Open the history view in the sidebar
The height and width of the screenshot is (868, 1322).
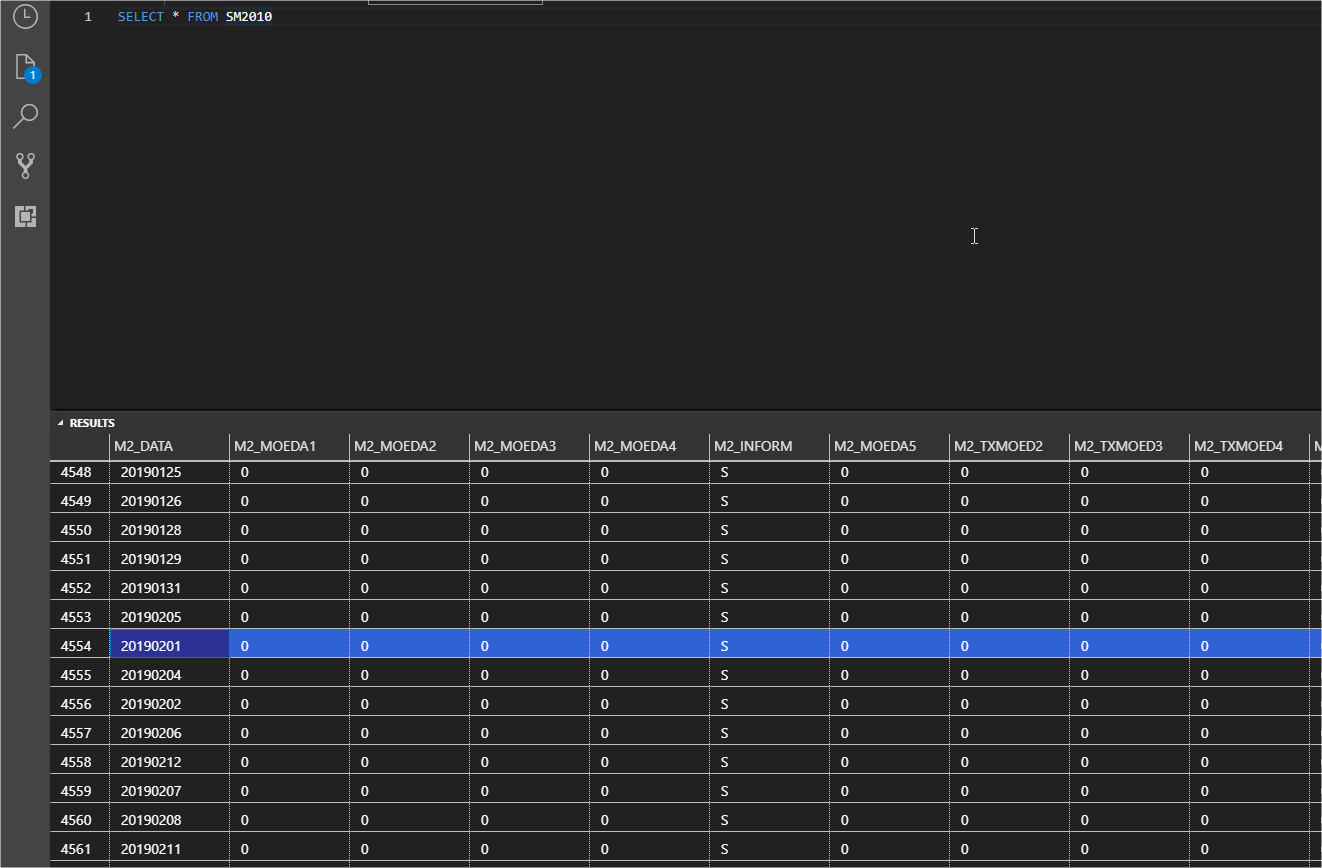click(25, 17)
